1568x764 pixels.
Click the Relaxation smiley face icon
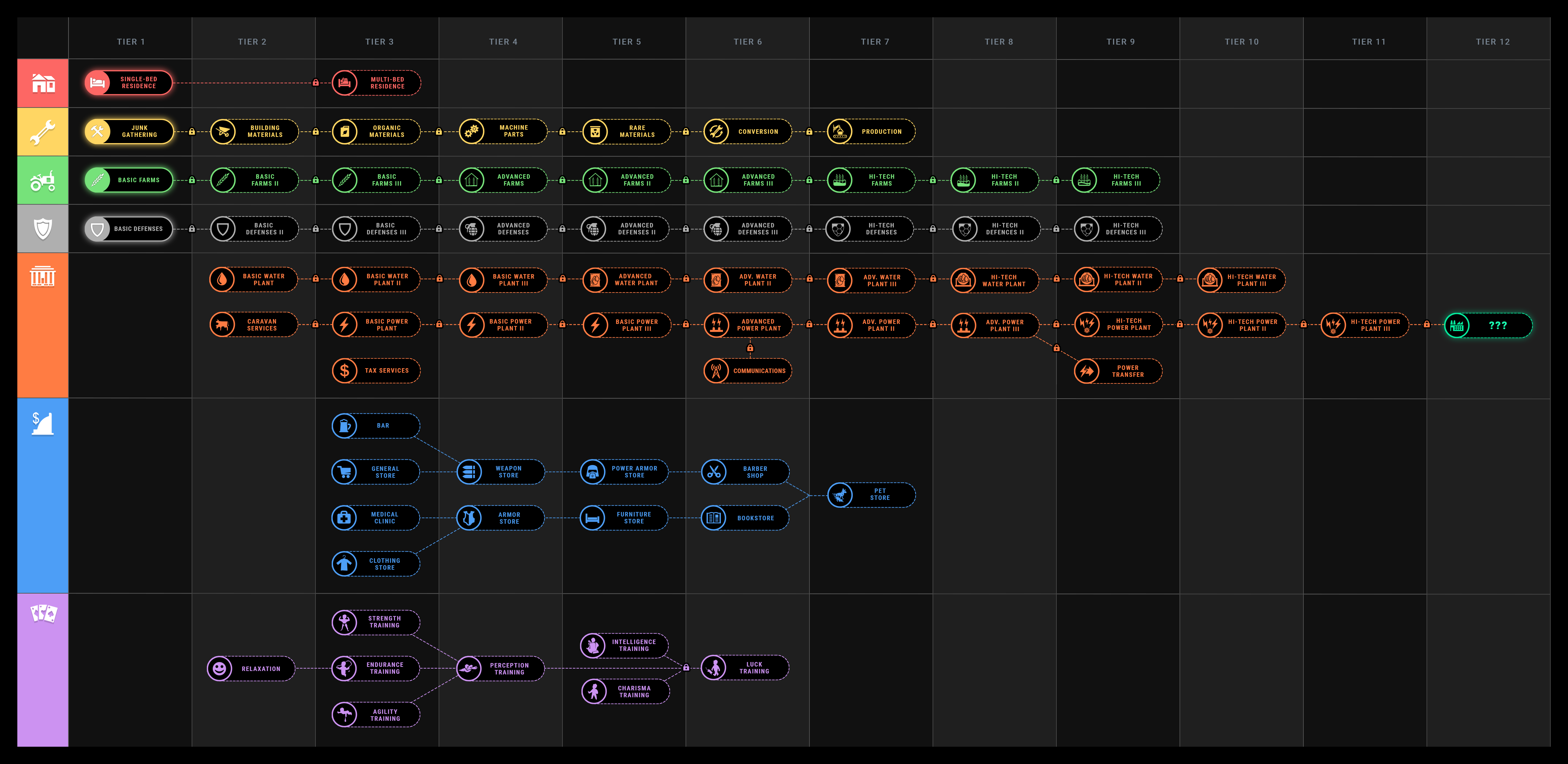pos(220,669)
